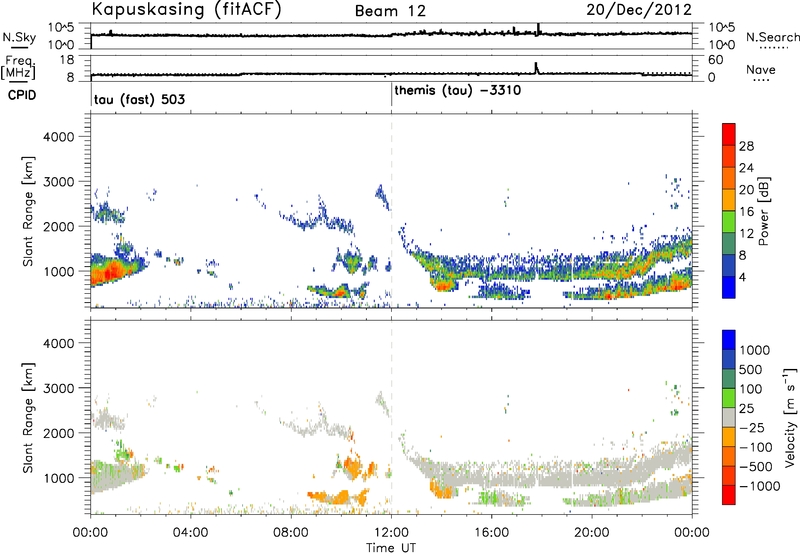Click the 4 value on Power colorbar
This screenshot has height=554, width=800.
point(742,277)
